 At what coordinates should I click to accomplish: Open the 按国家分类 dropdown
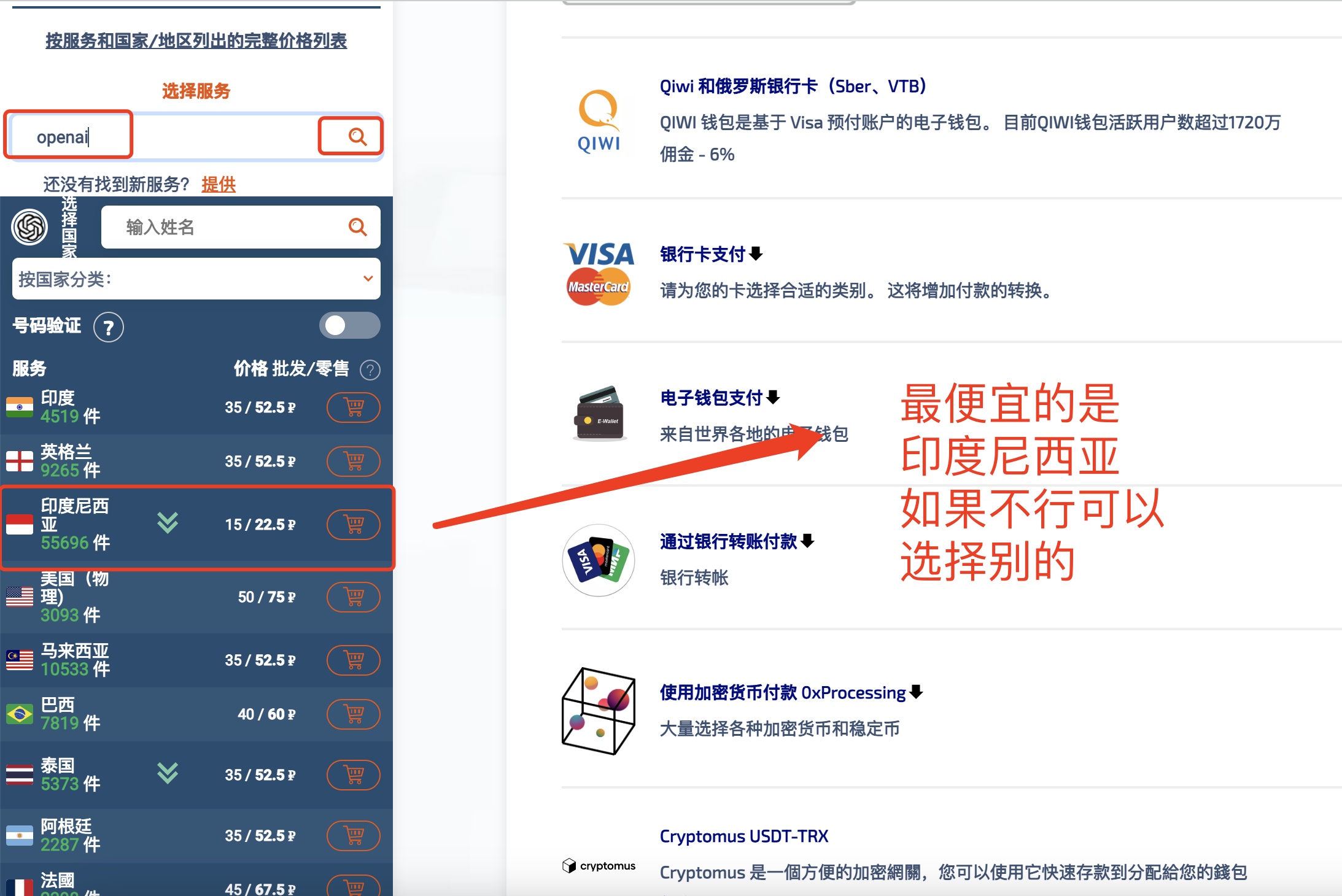click(196, 279)
